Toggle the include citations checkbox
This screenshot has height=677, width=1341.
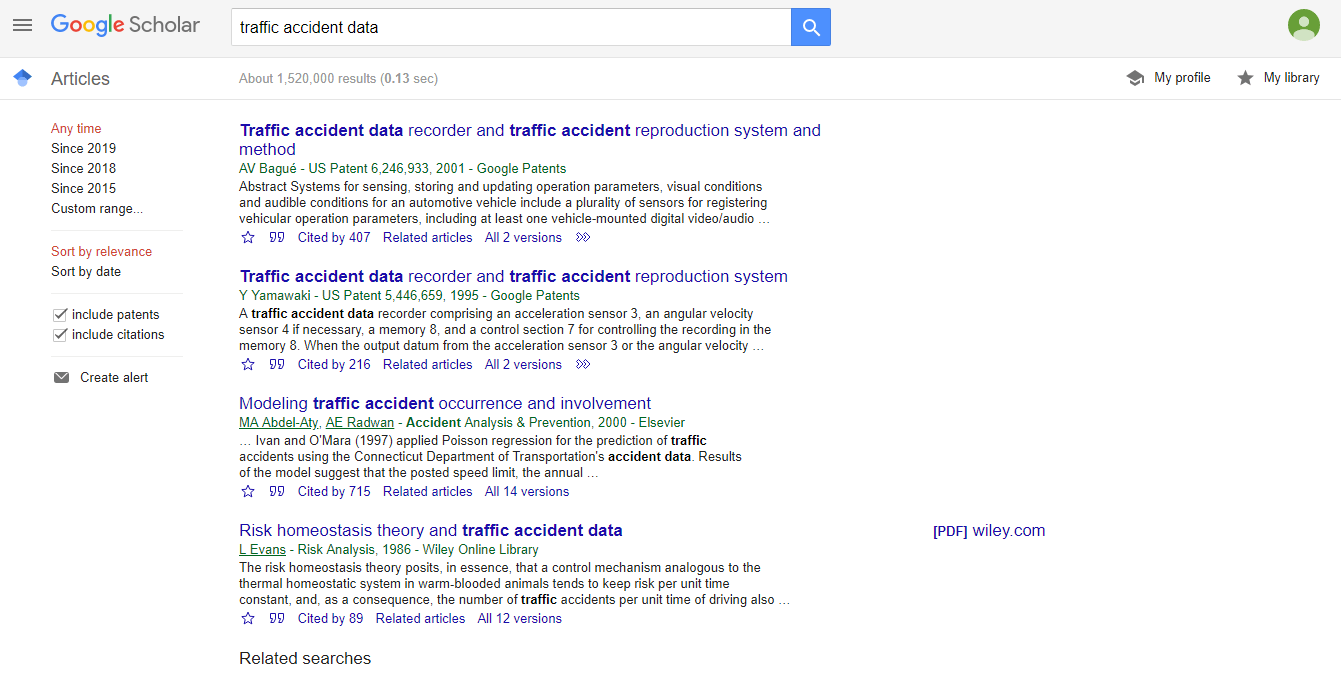pyautogui.click(x=60, y=335)
